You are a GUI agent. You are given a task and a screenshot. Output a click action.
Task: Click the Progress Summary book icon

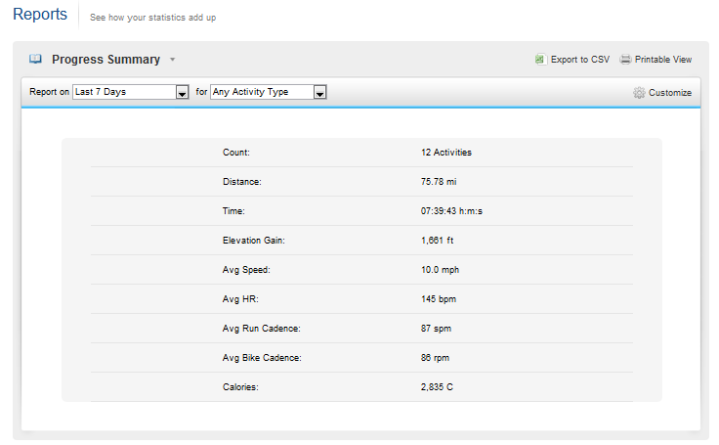point(35,59)
